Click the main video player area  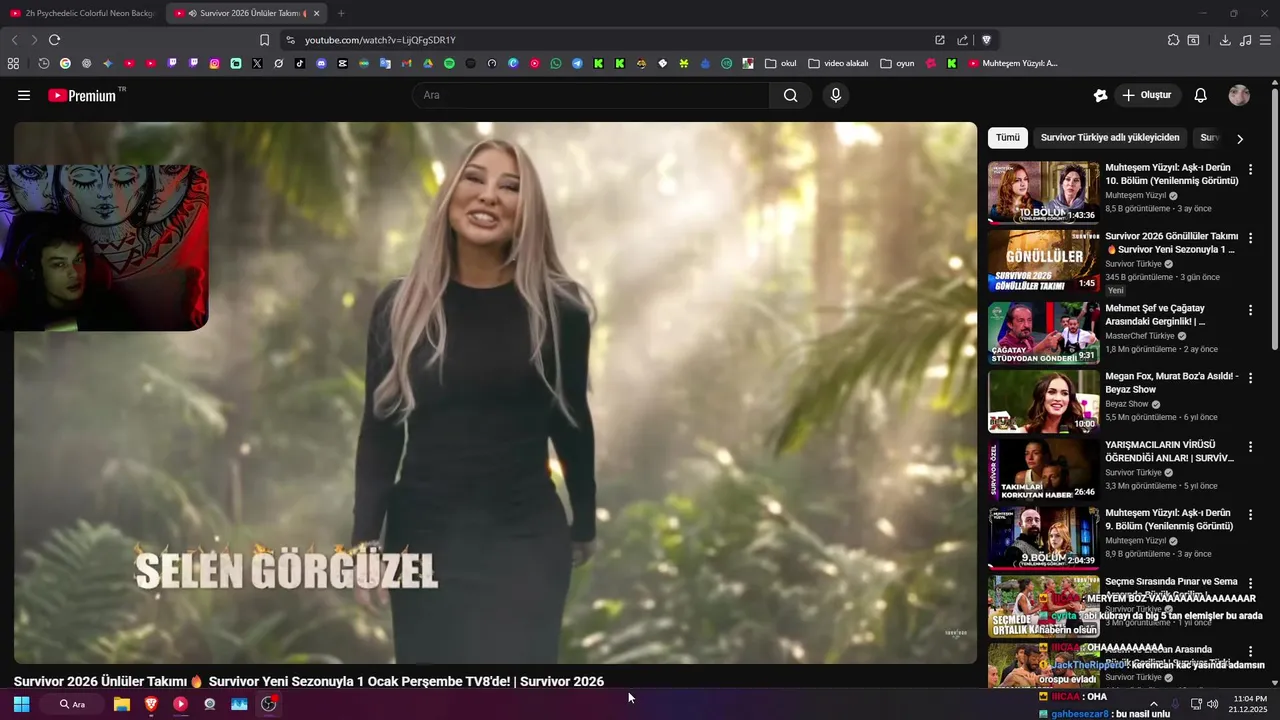coord(495,393)
